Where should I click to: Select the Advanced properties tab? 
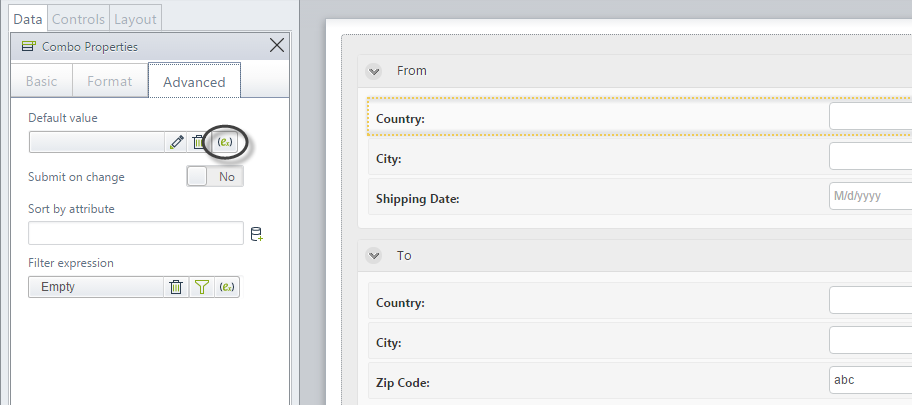pos(194,81)
